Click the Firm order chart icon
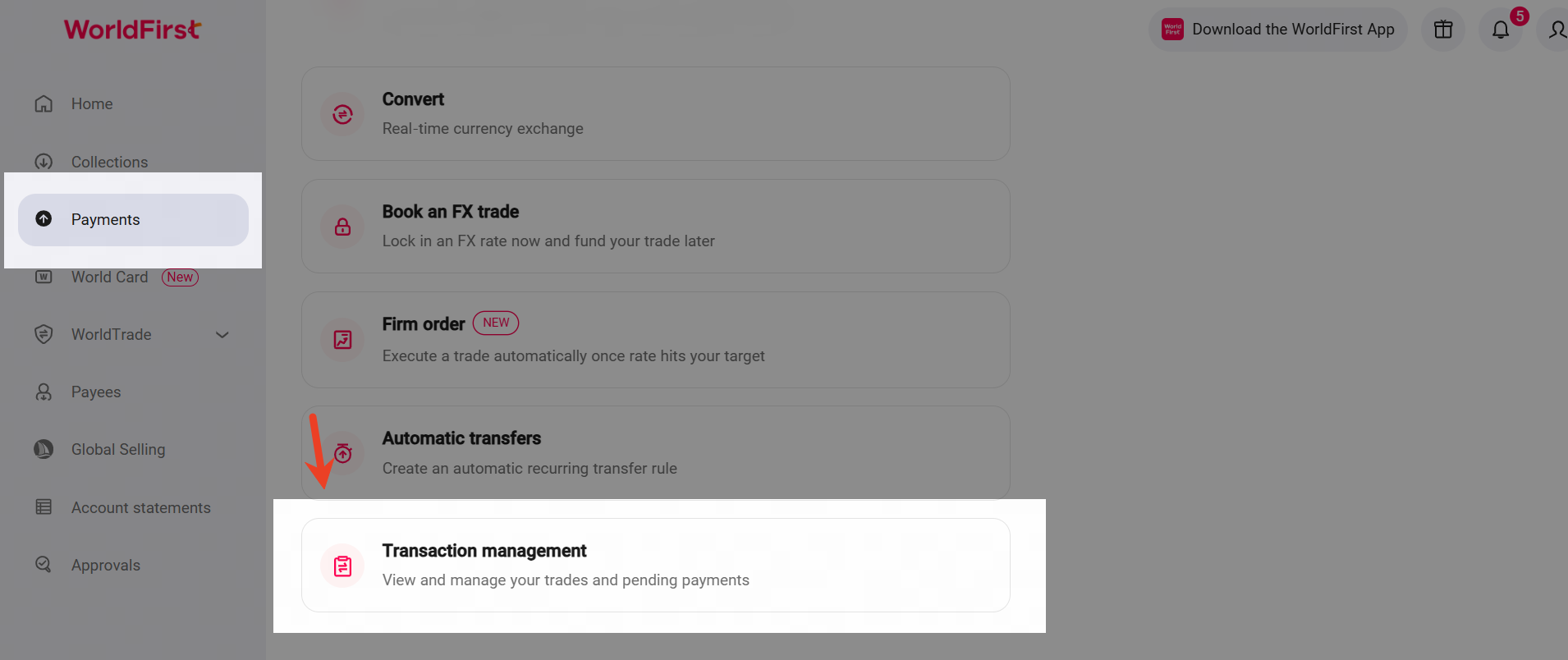The height and width of the screenshot is (660, 1568). [x=342, y=340]
